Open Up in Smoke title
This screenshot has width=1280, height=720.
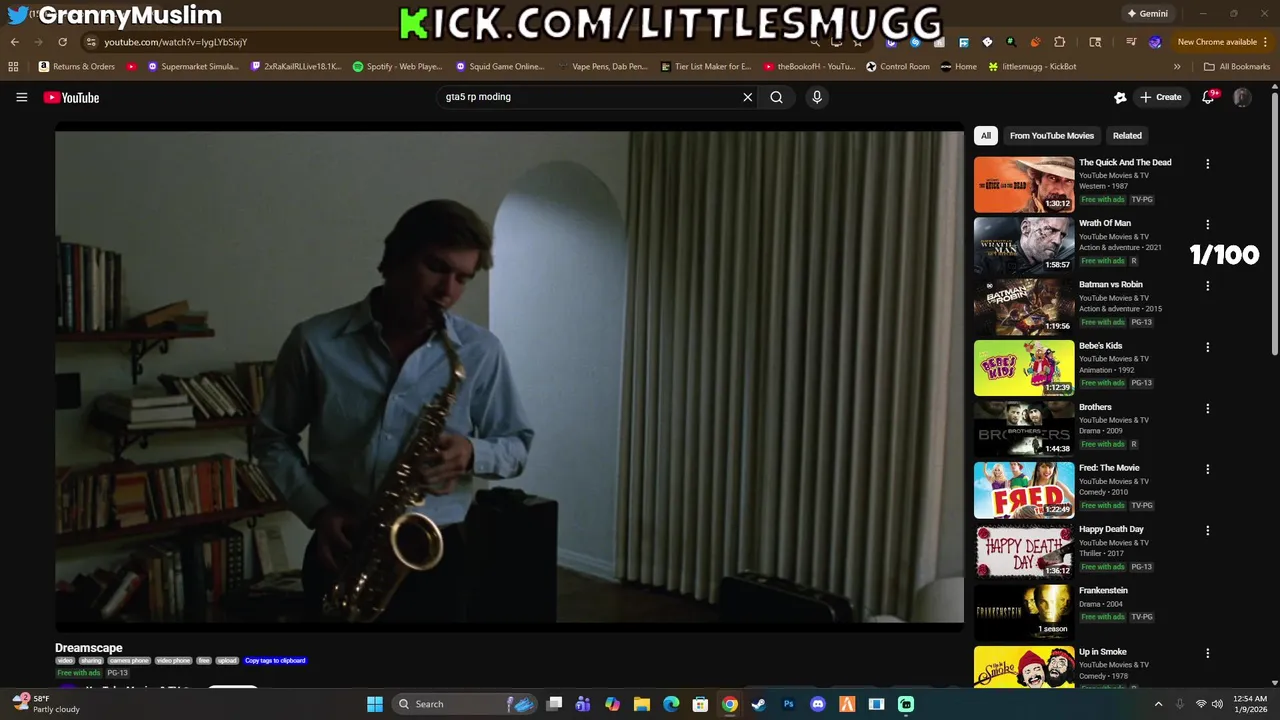tap(1103, 652)
